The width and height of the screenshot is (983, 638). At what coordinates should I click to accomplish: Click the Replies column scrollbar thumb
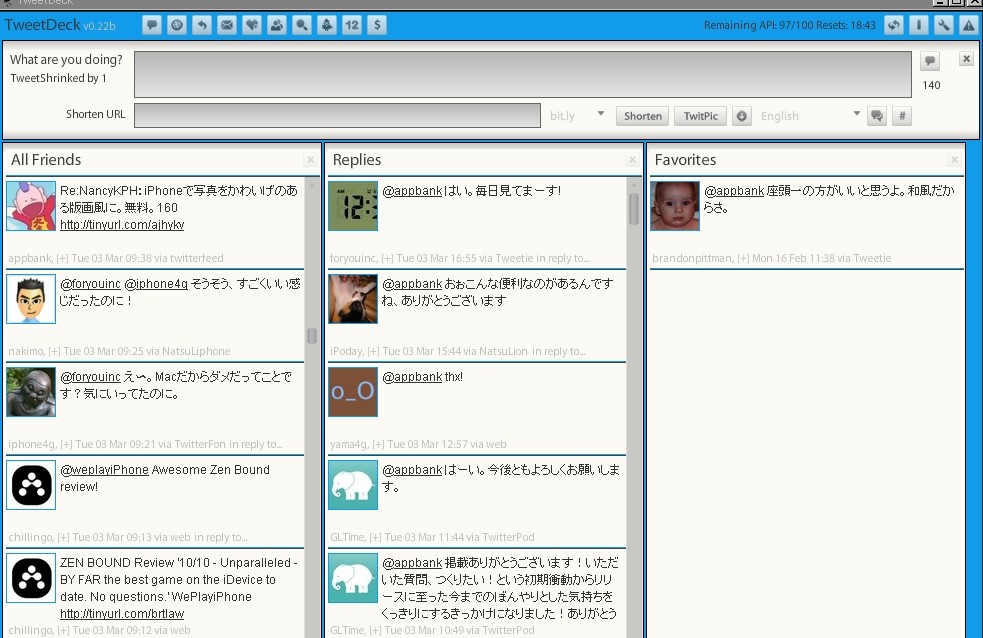tap(634, 209)
